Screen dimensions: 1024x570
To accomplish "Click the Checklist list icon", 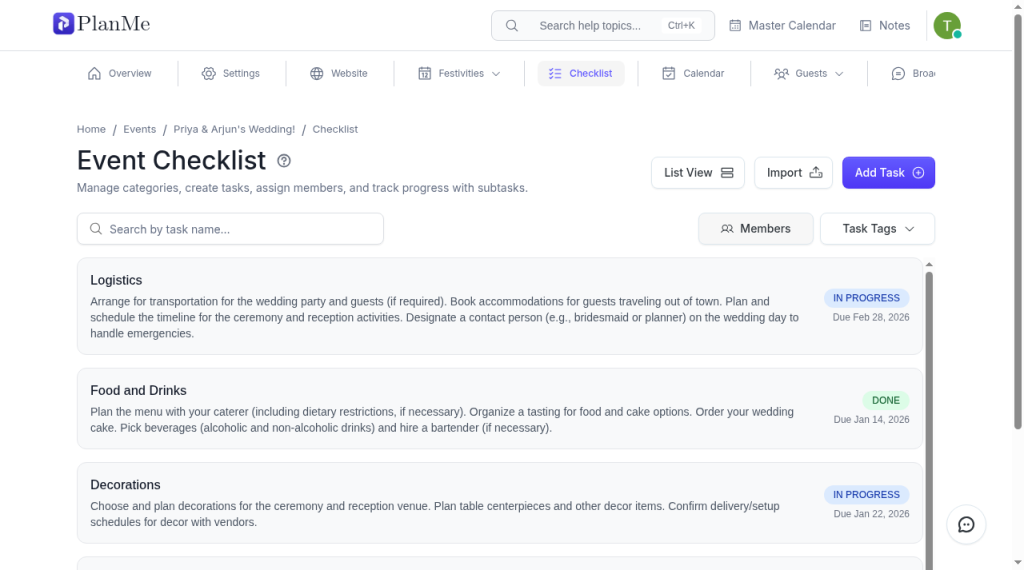I will (x=555, y=73).
